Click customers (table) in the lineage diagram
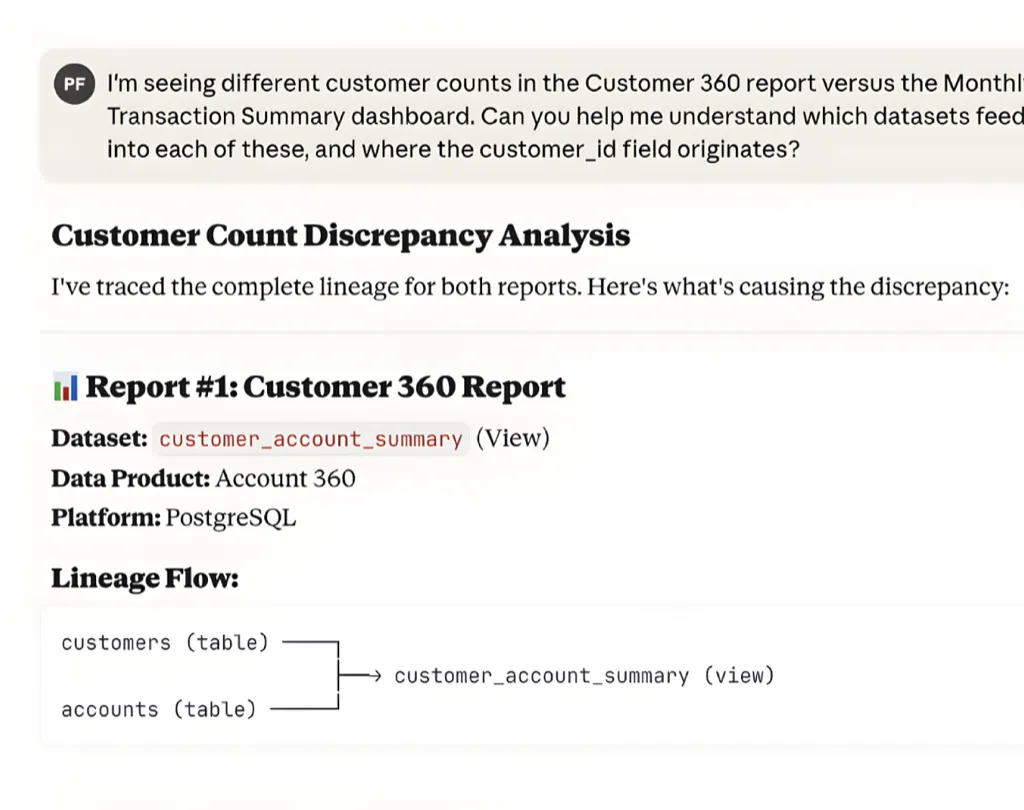Viewport: 1024px width, 810px height. (165, 643)
